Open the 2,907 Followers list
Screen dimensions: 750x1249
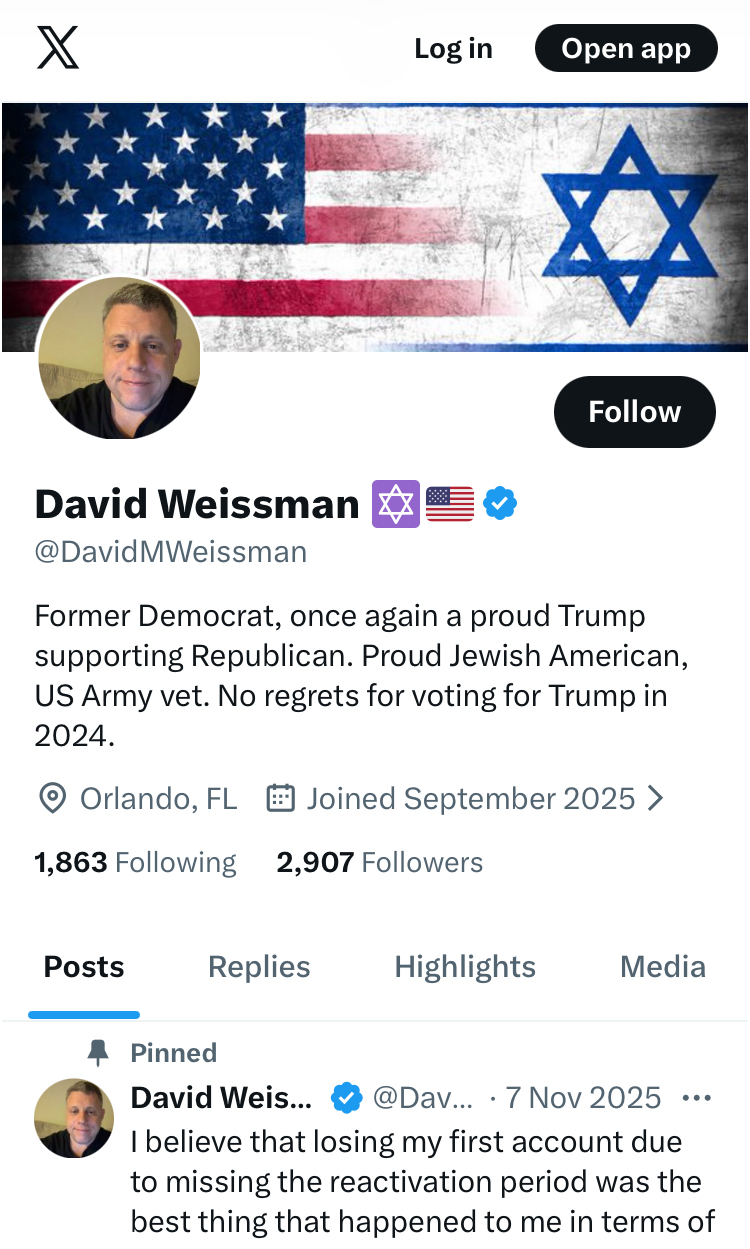(379, 862)
